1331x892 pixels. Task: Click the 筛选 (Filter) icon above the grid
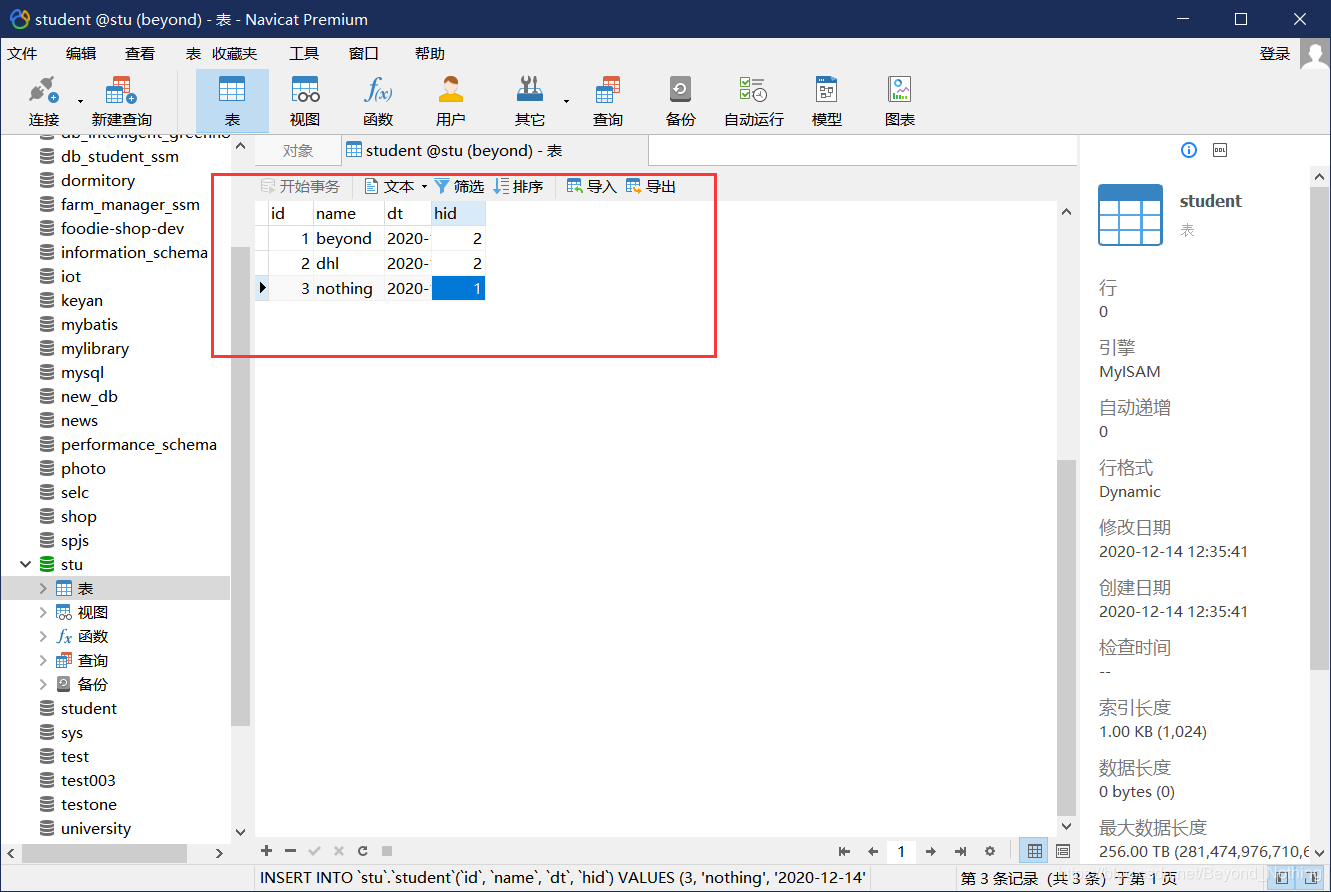pos(458,185)
